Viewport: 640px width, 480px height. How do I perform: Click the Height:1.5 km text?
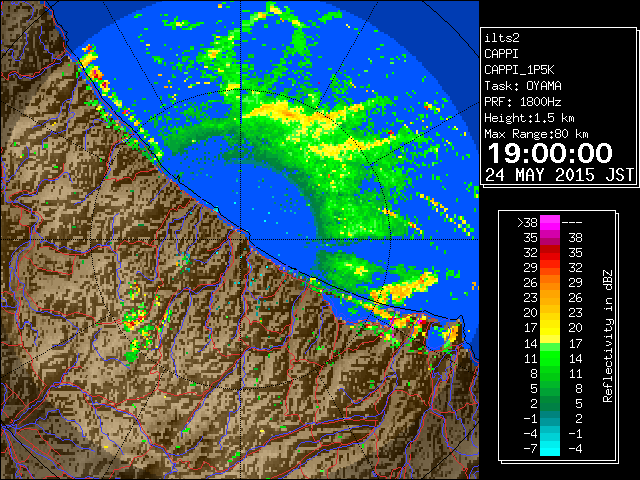(x=529, y=118)
